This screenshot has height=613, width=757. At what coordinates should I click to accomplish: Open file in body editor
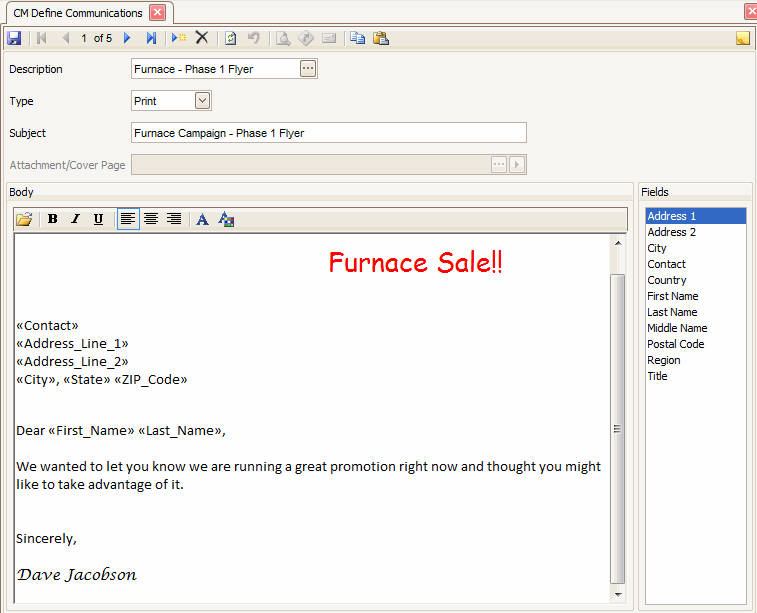[x=24, y=219]
